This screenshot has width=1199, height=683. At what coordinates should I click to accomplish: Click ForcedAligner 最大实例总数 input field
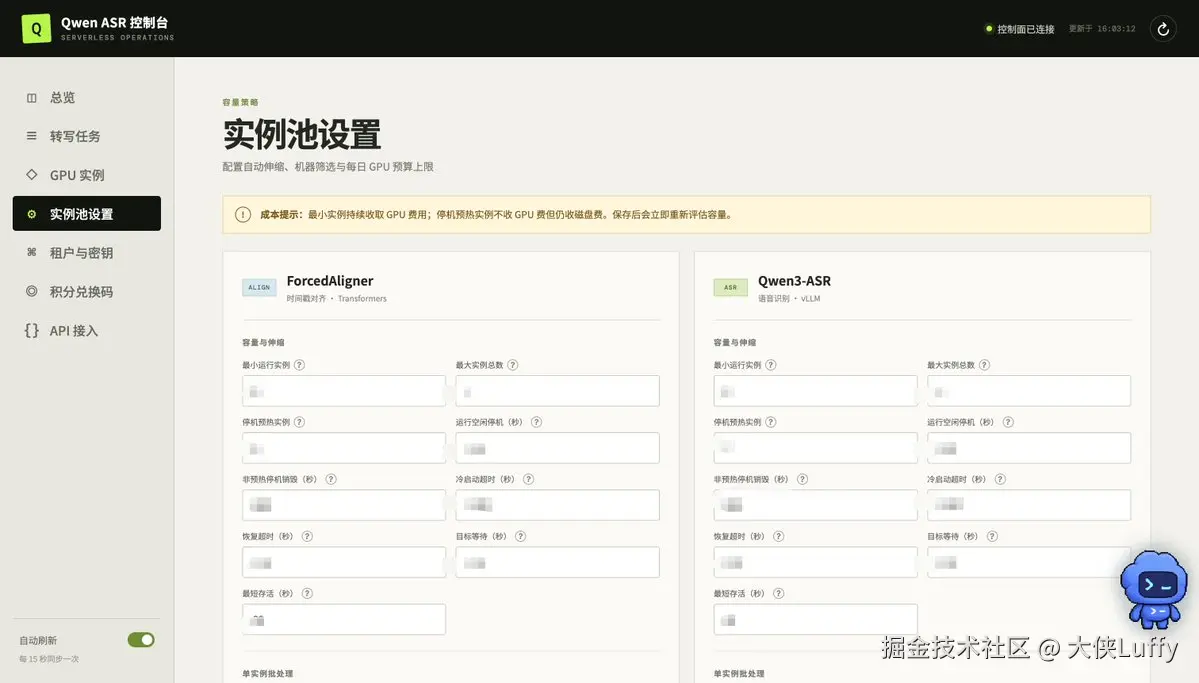point(557,391)
